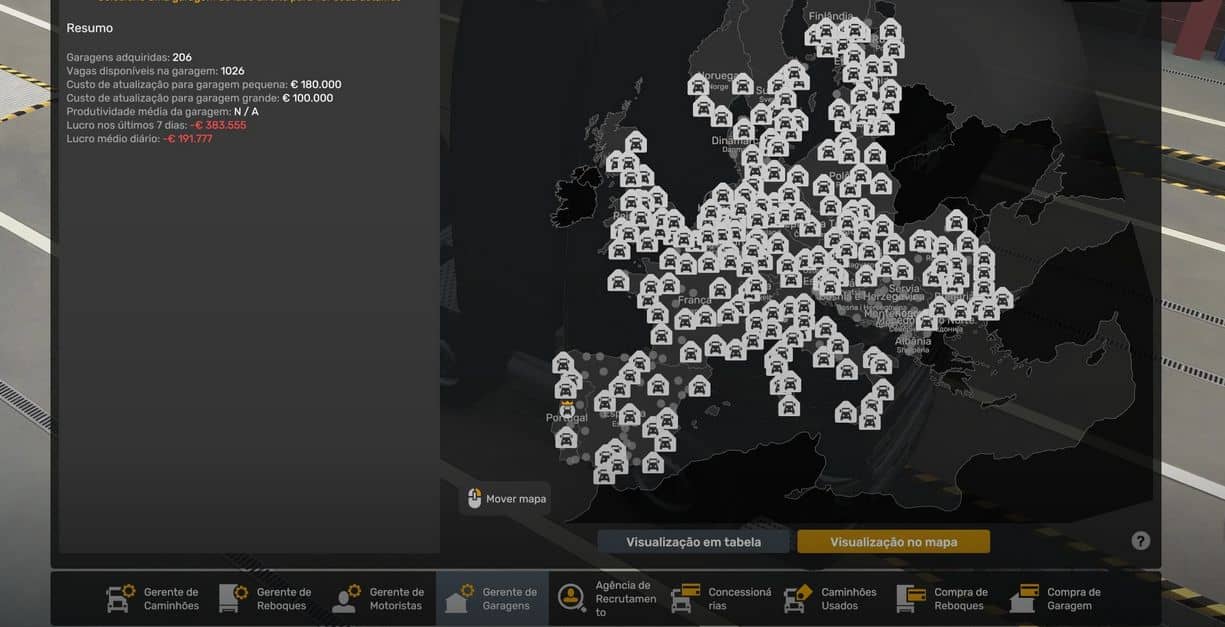Click the Noruega label on the map

point(718,76)
